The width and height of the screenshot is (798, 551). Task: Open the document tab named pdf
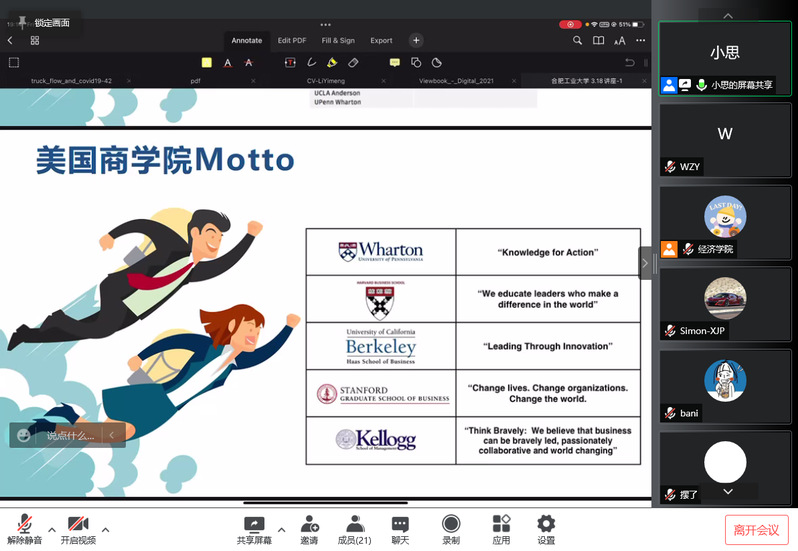tap(195, 81)
